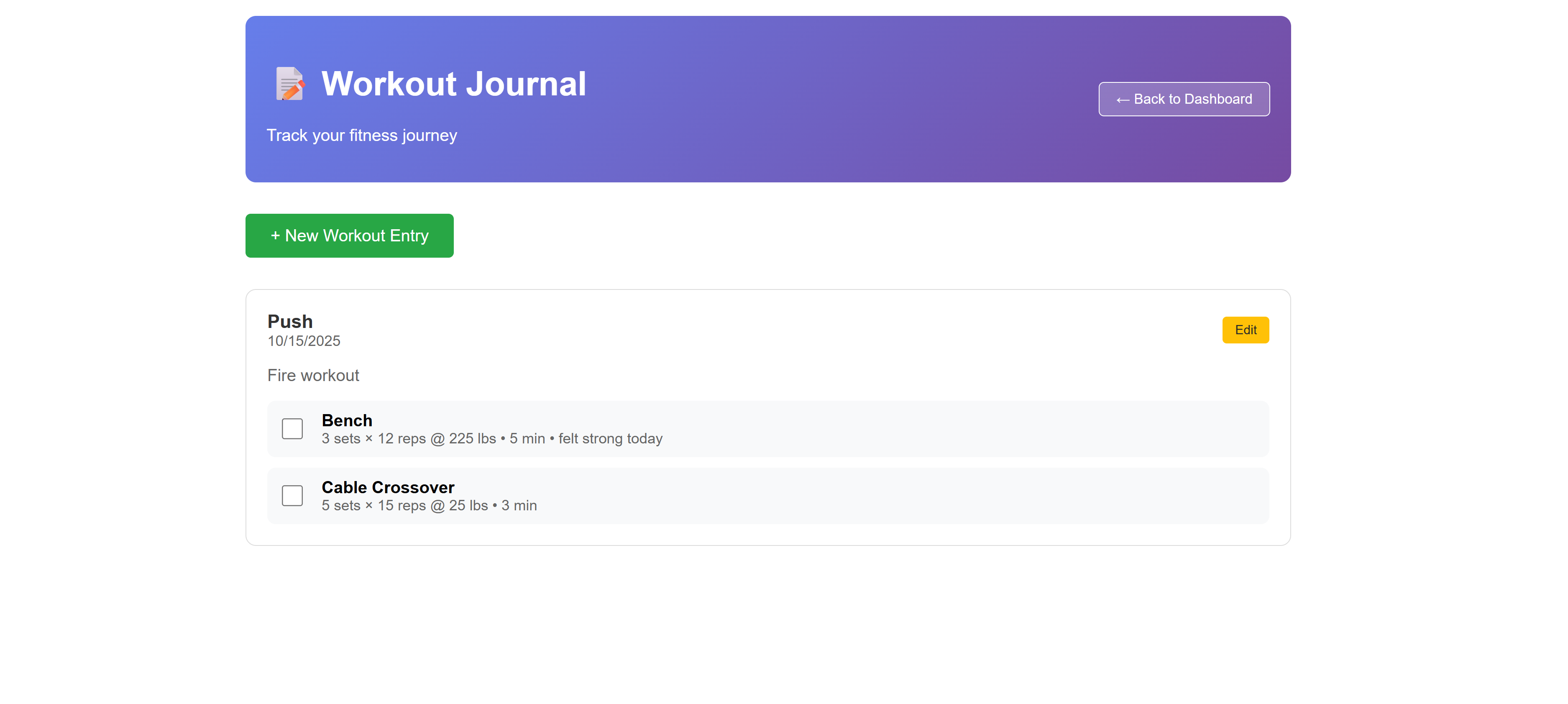Click the arrow in Back to Dashboard
Viewport: 1568px width, 704px height.
click(1123, 100)
